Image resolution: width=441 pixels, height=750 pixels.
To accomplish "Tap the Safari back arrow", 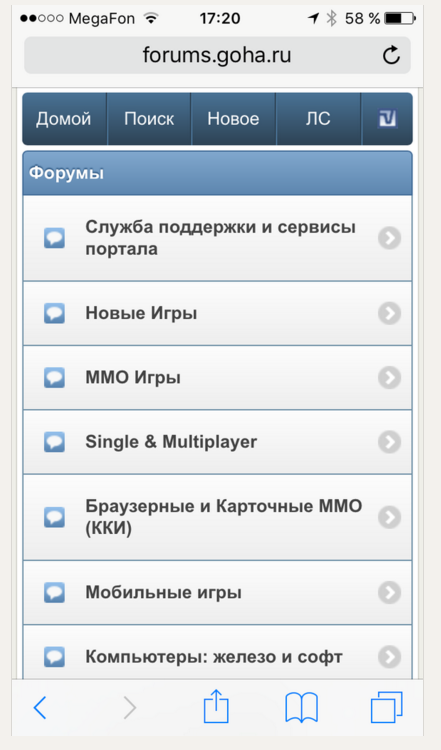I will pyautogui.click(x=40, y=707).
